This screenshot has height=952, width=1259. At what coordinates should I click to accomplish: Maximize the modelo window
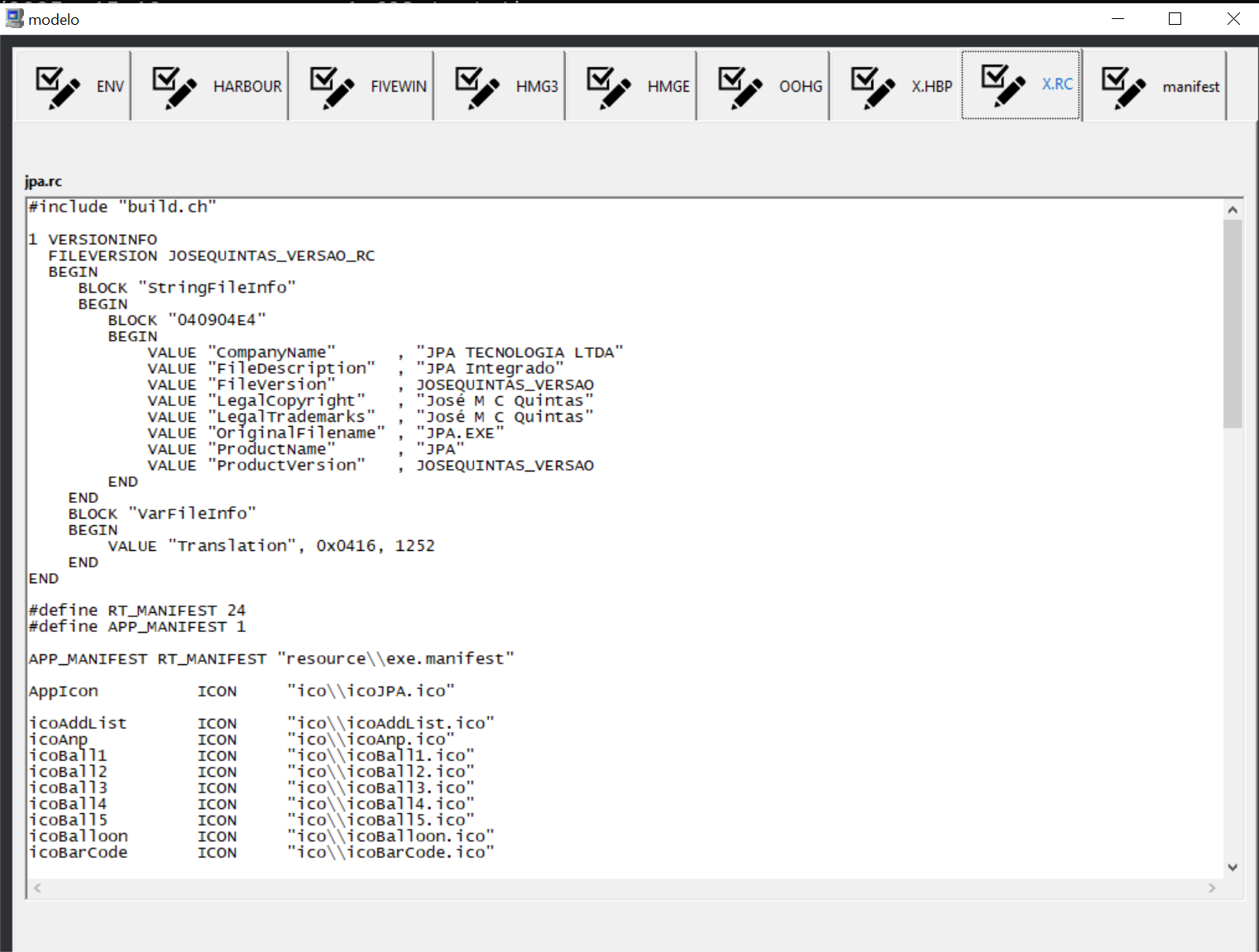pos(1175,19)
